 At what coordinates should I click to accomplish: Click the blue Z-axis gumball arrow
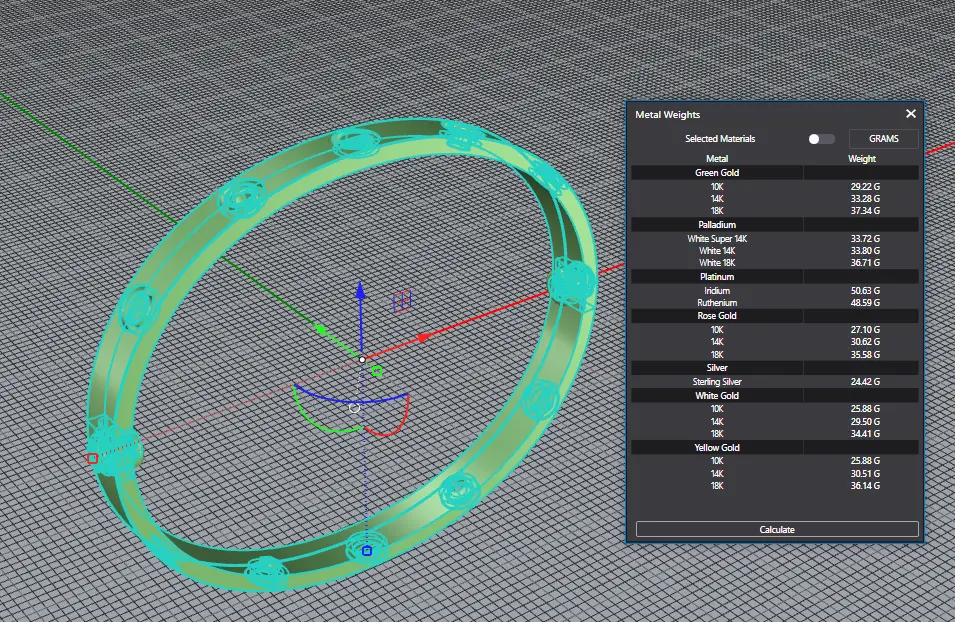(x=361, y=290)
